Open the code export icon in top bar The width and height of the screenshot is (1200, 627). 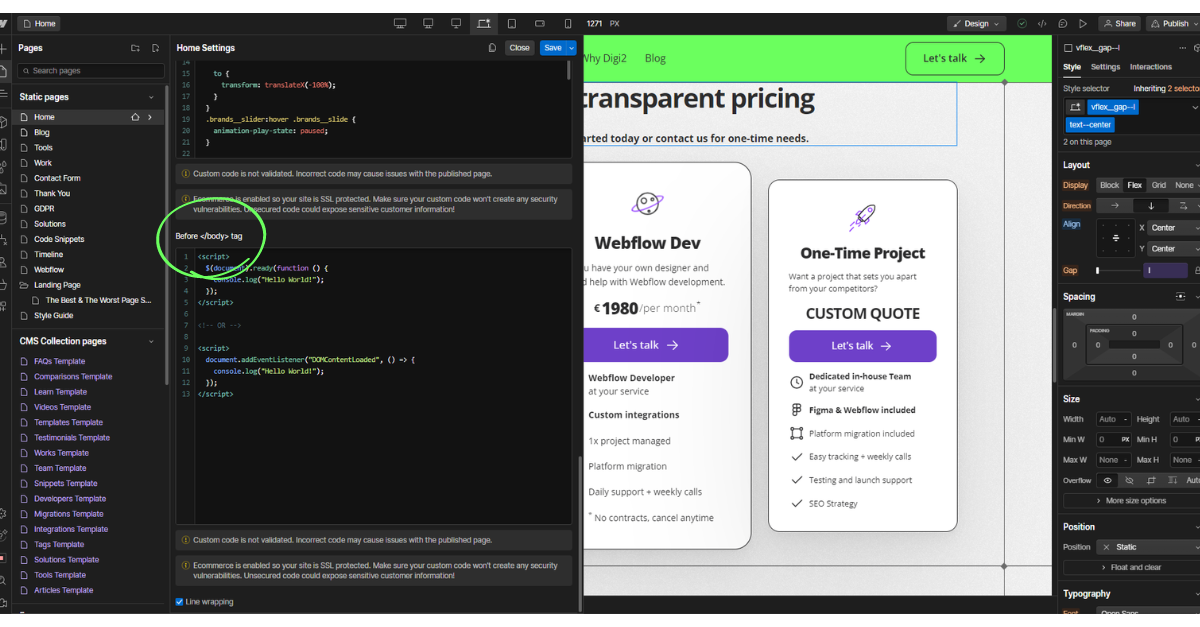point(1042,23)
